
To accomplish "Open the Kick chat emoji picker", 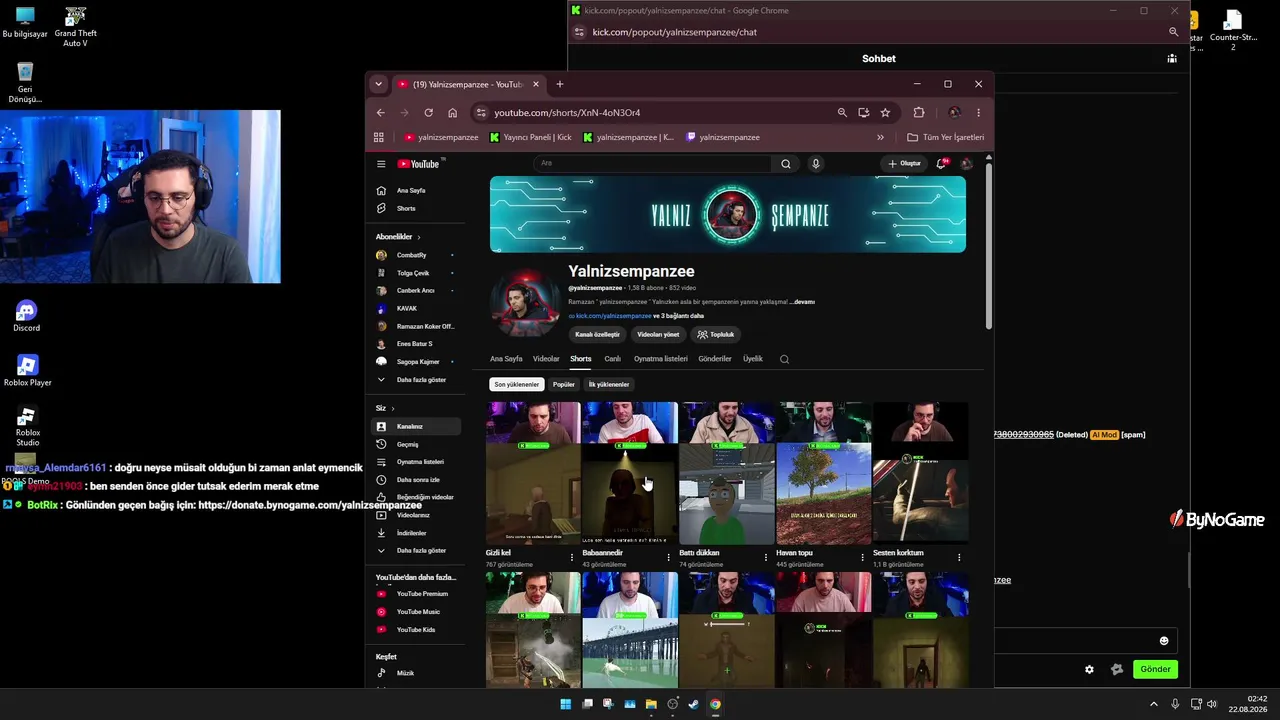I will pyautogui.click(x=1164, y=641).
